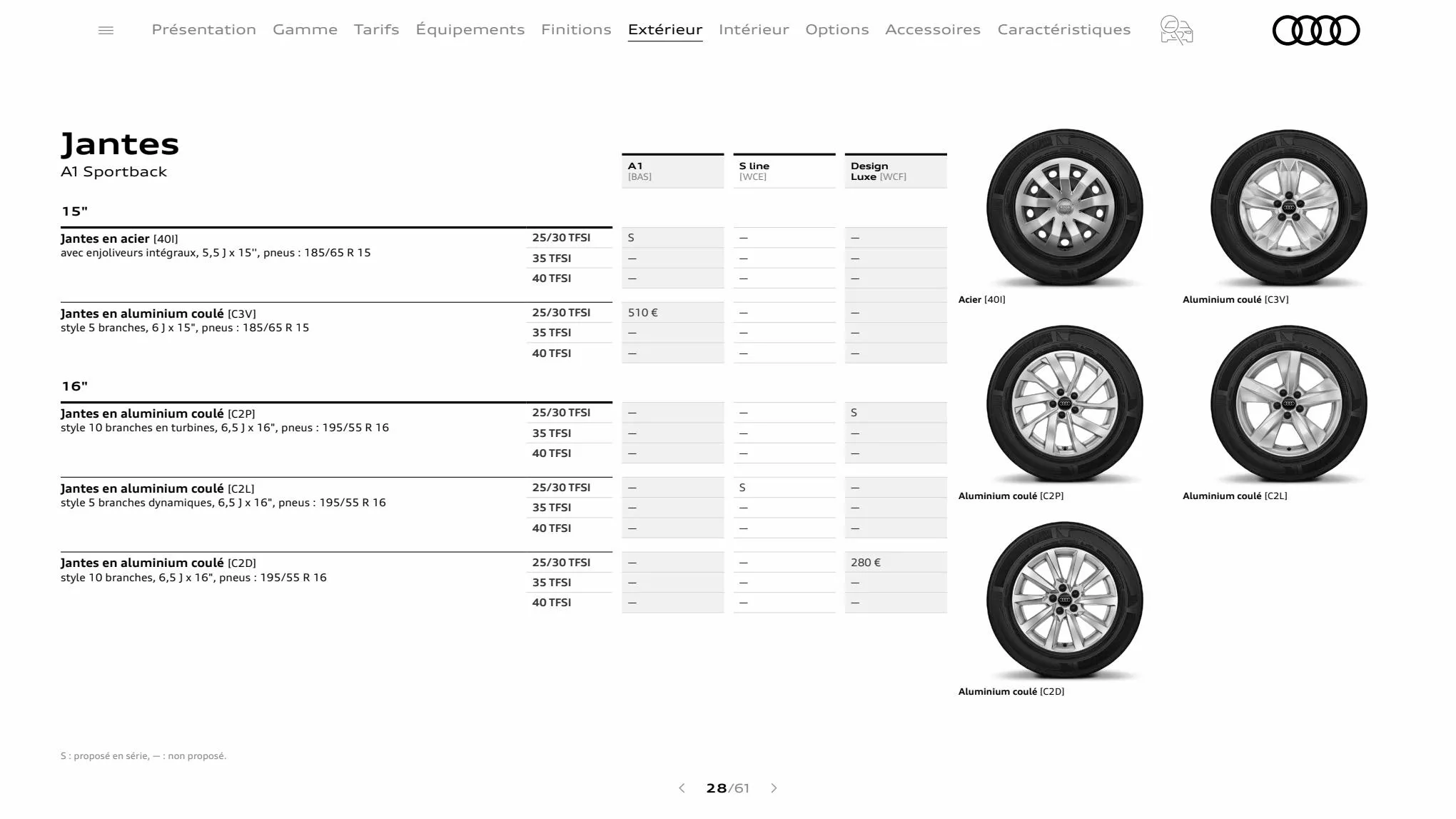
Task: Click the Jantes en acier [40I] title
Action: pyautogui.click(x=119, y=238)
